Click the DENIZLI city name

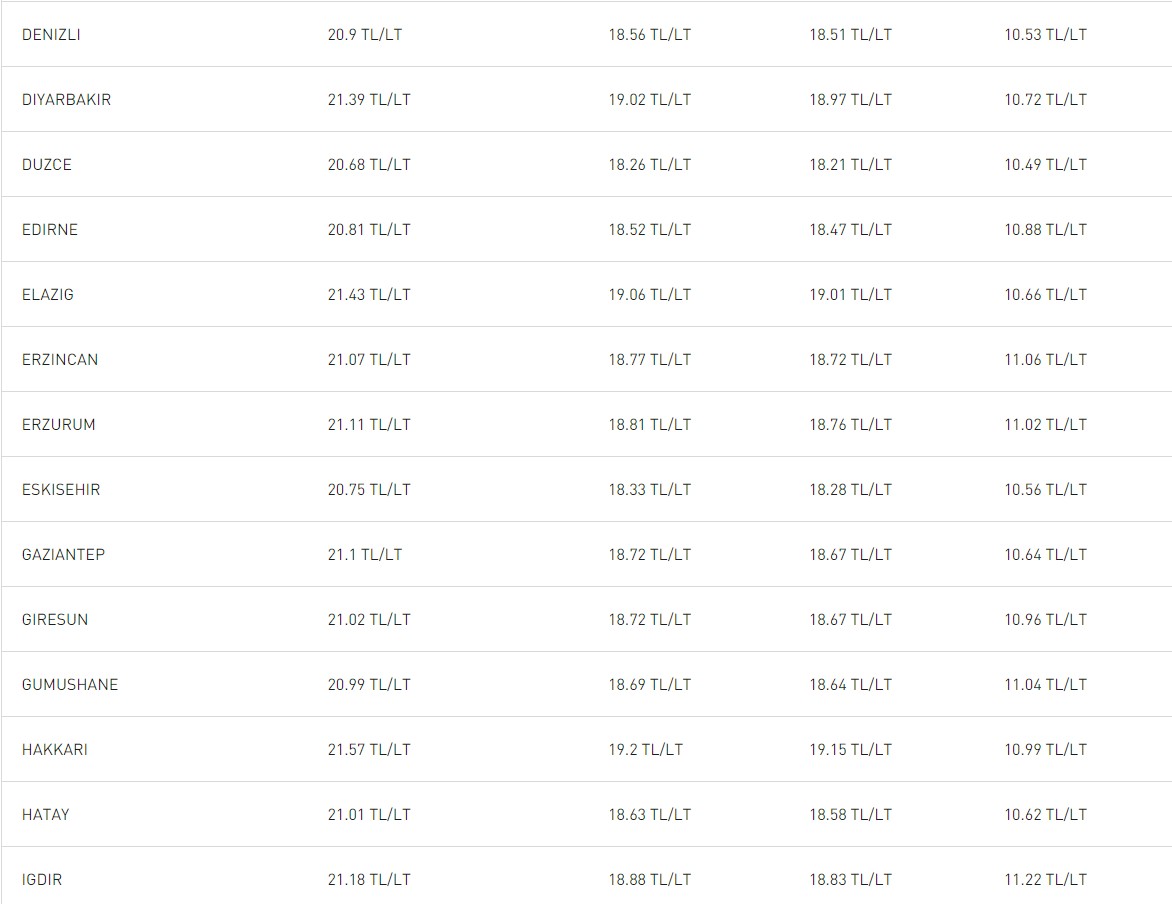pos(51,35)
